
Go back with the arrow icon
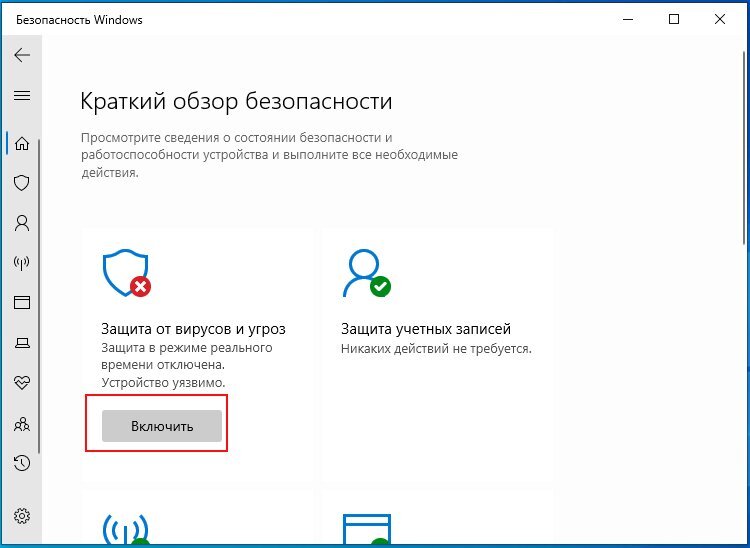22,55
